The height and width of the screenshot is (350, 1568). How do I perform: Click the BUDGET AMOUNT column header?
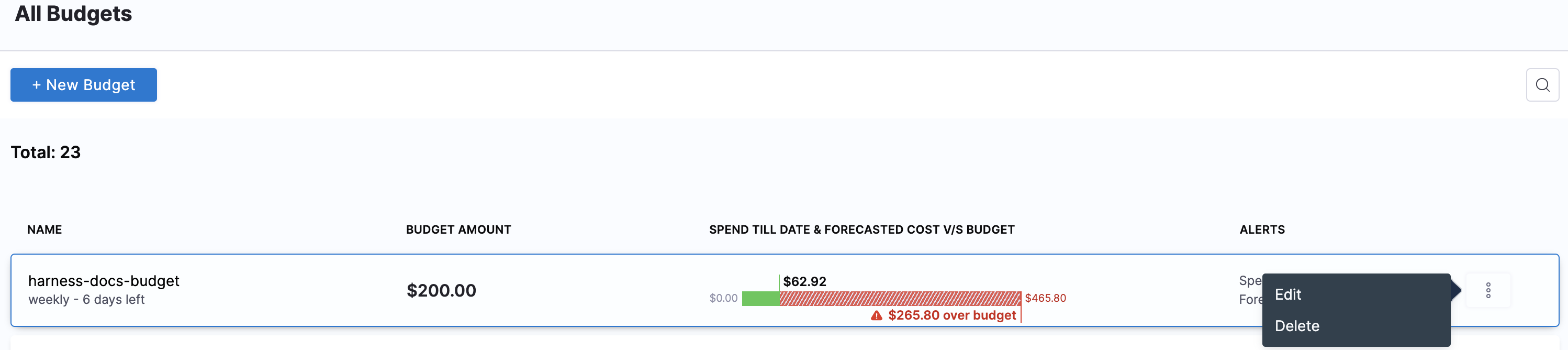[x=458, y=229]
